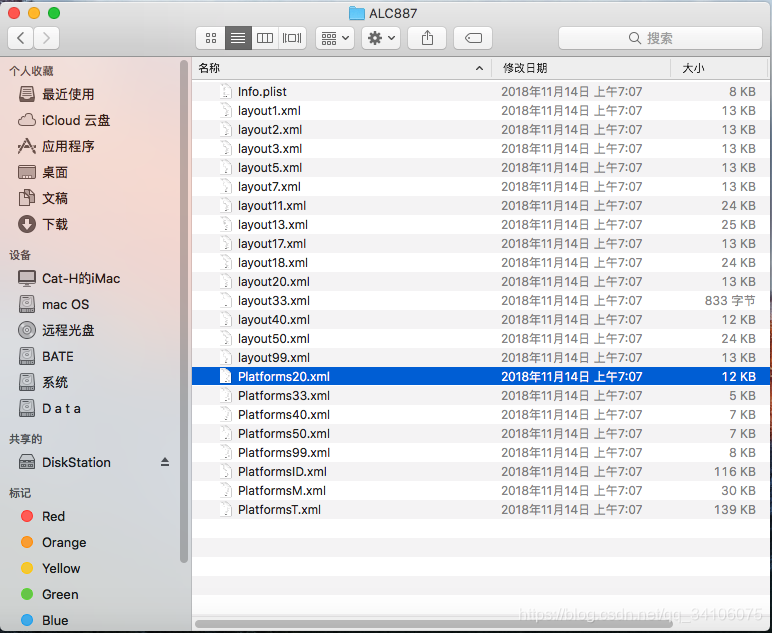
Task: Select Platforms50.xml file
Action: tap(480, 434)
